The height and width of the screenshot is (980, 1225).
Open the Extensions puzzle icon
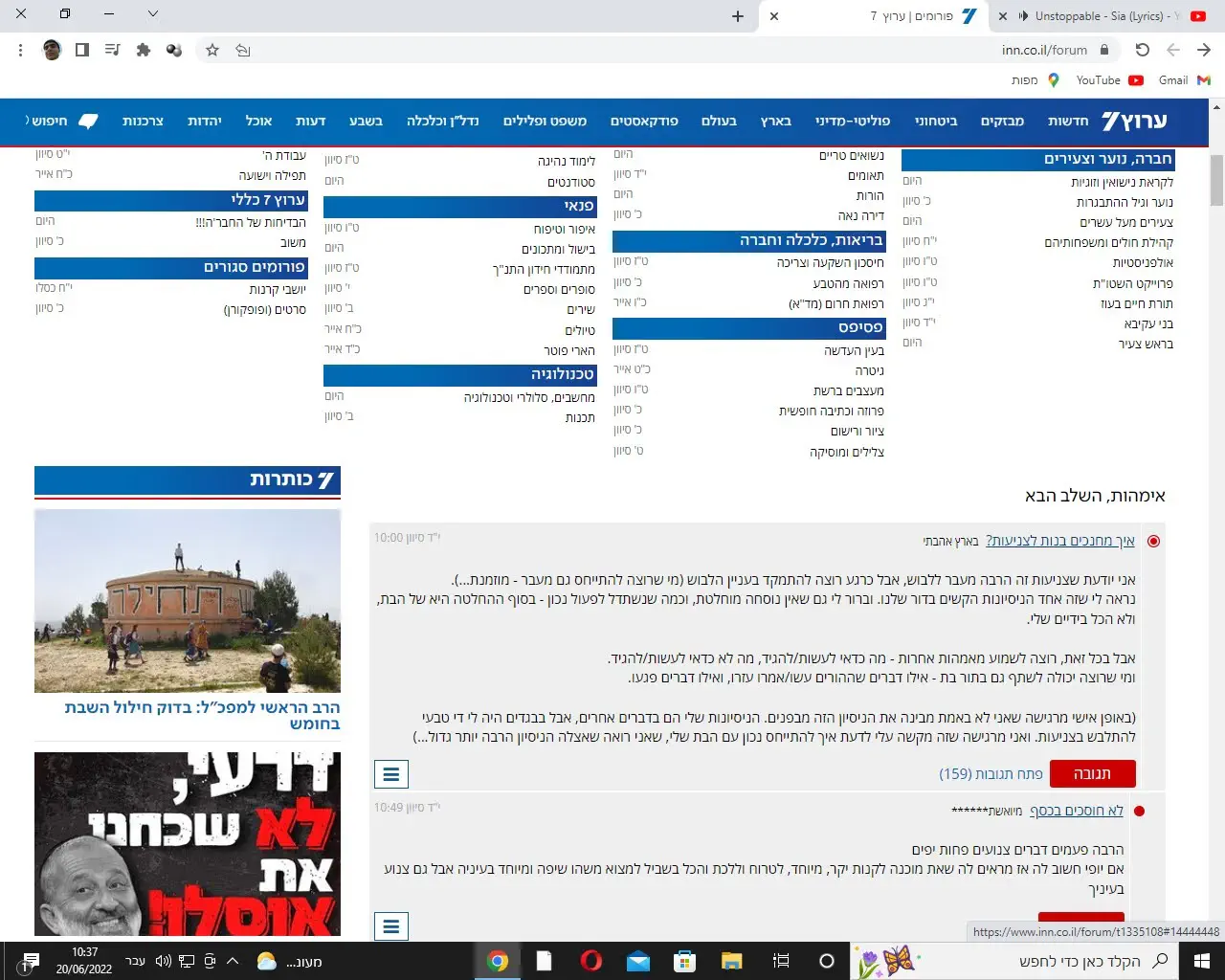144,50
